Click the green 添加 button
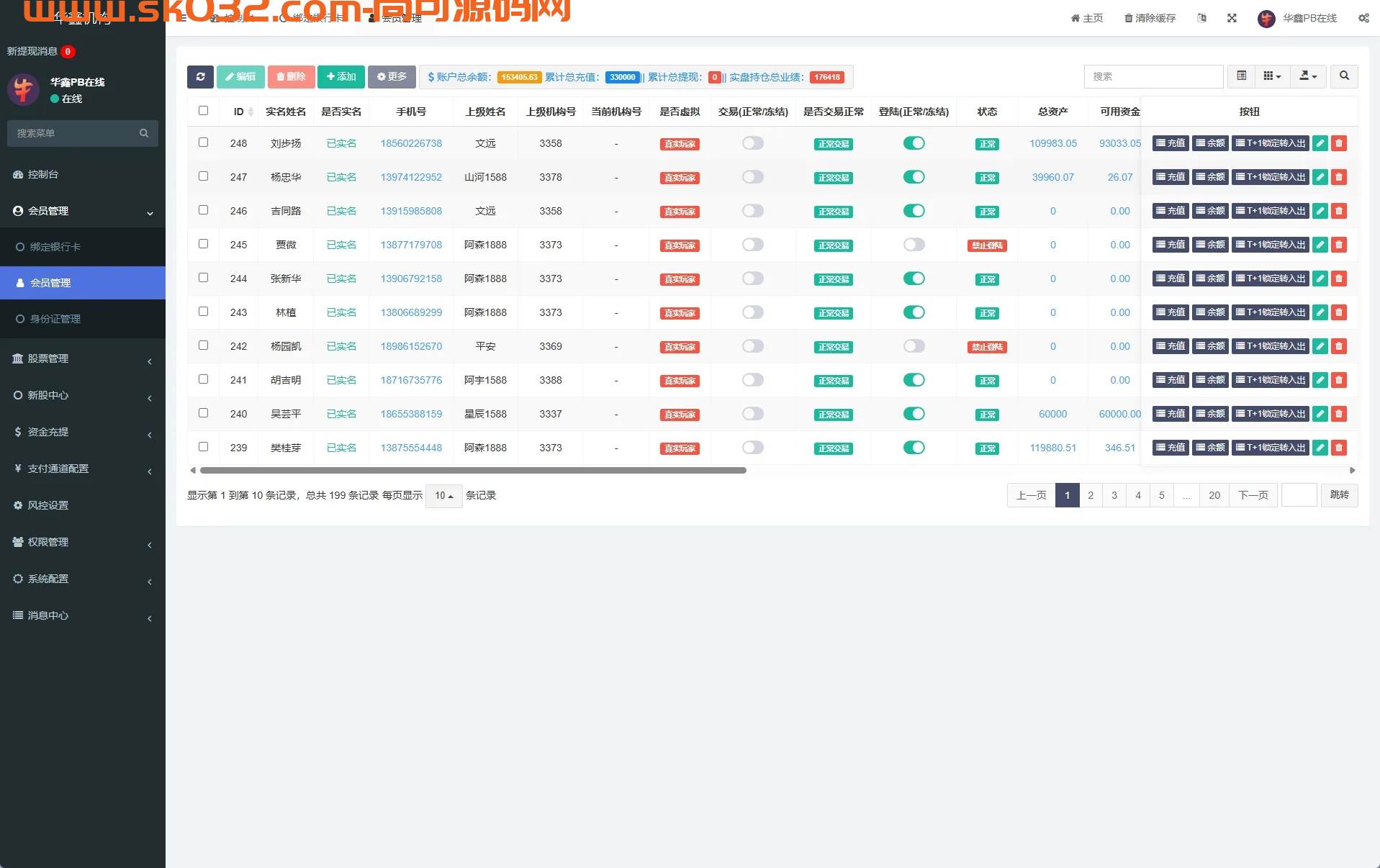Image resolution: width=1380 pixels, height=868 pixels. (x=341, y=77)
